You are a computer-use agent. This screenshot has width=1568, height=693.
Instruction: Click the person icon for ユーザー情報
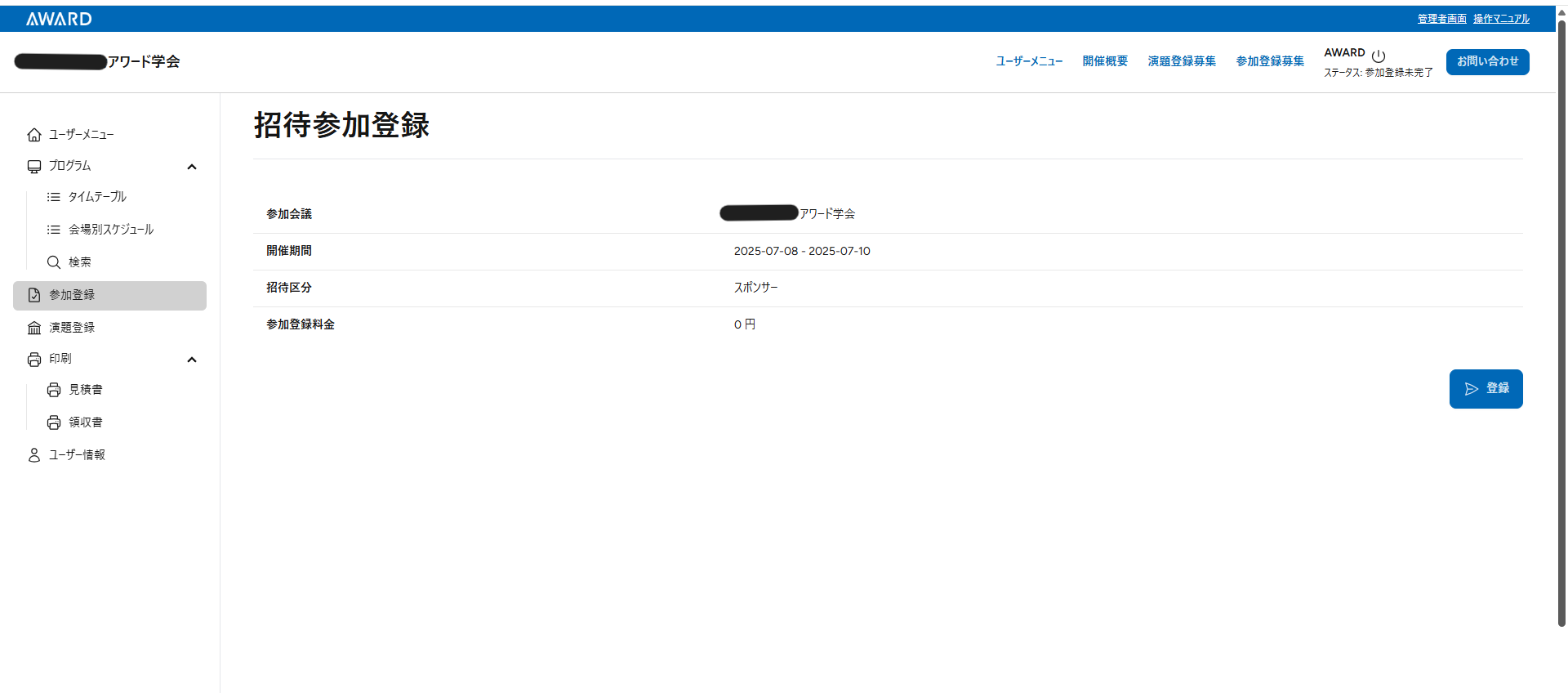34,455
